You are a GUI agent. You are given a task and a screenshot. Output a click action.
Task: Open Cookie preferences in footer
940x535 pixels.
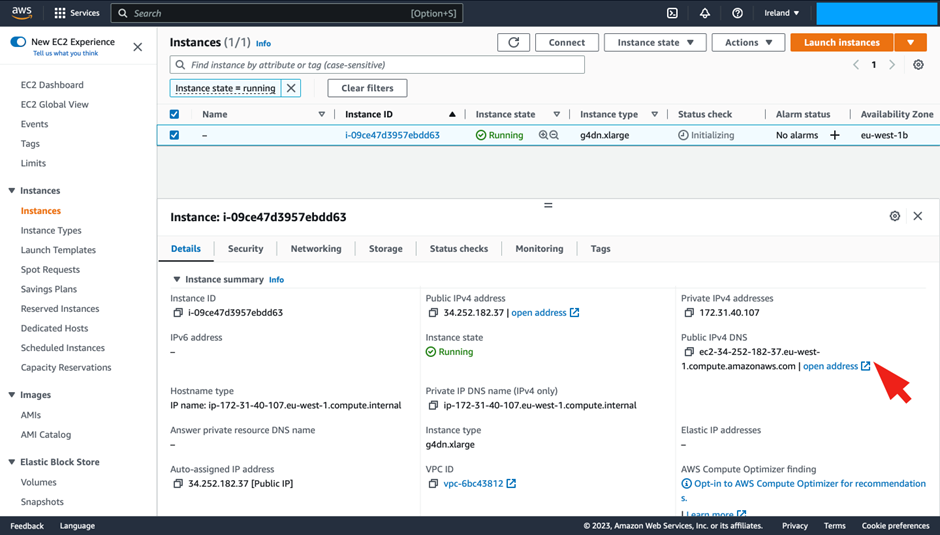click(896, 526)
